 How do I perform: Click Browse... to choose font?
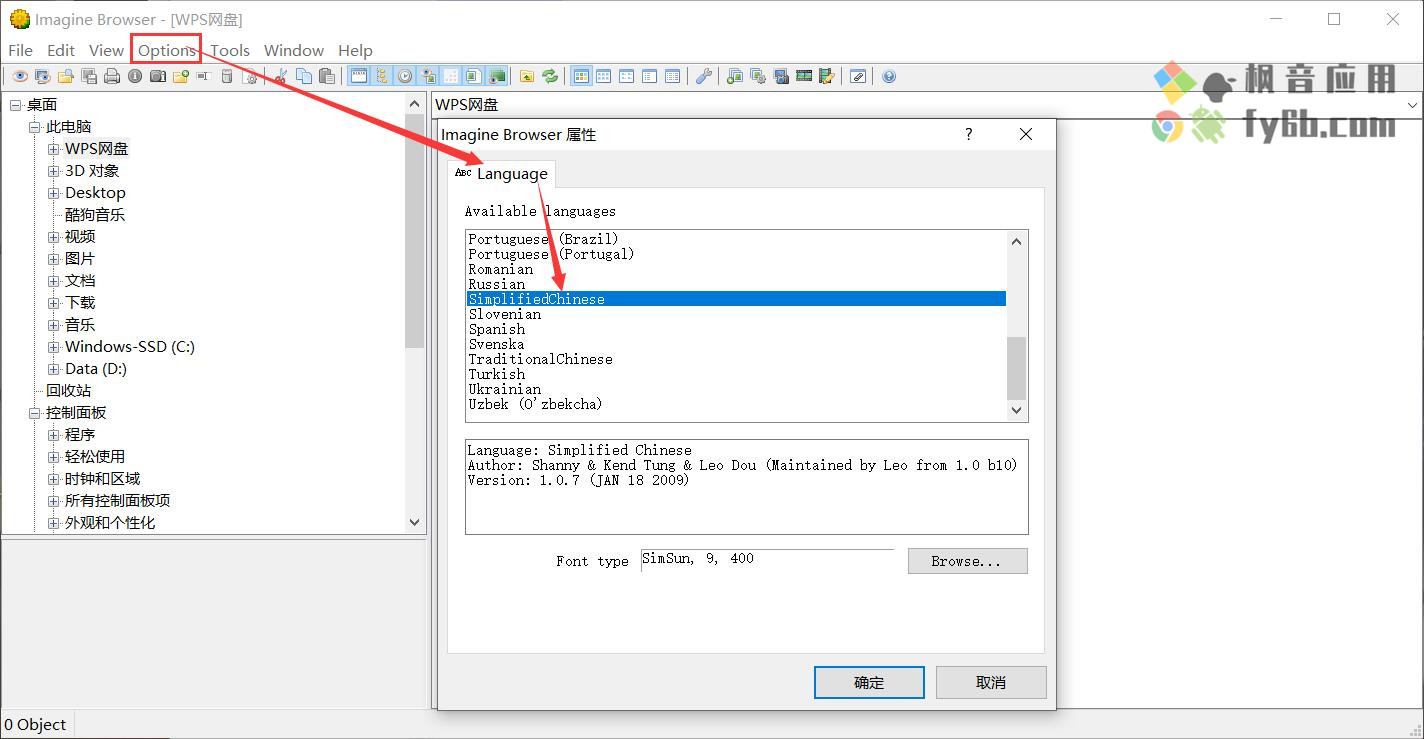(967, 561)
